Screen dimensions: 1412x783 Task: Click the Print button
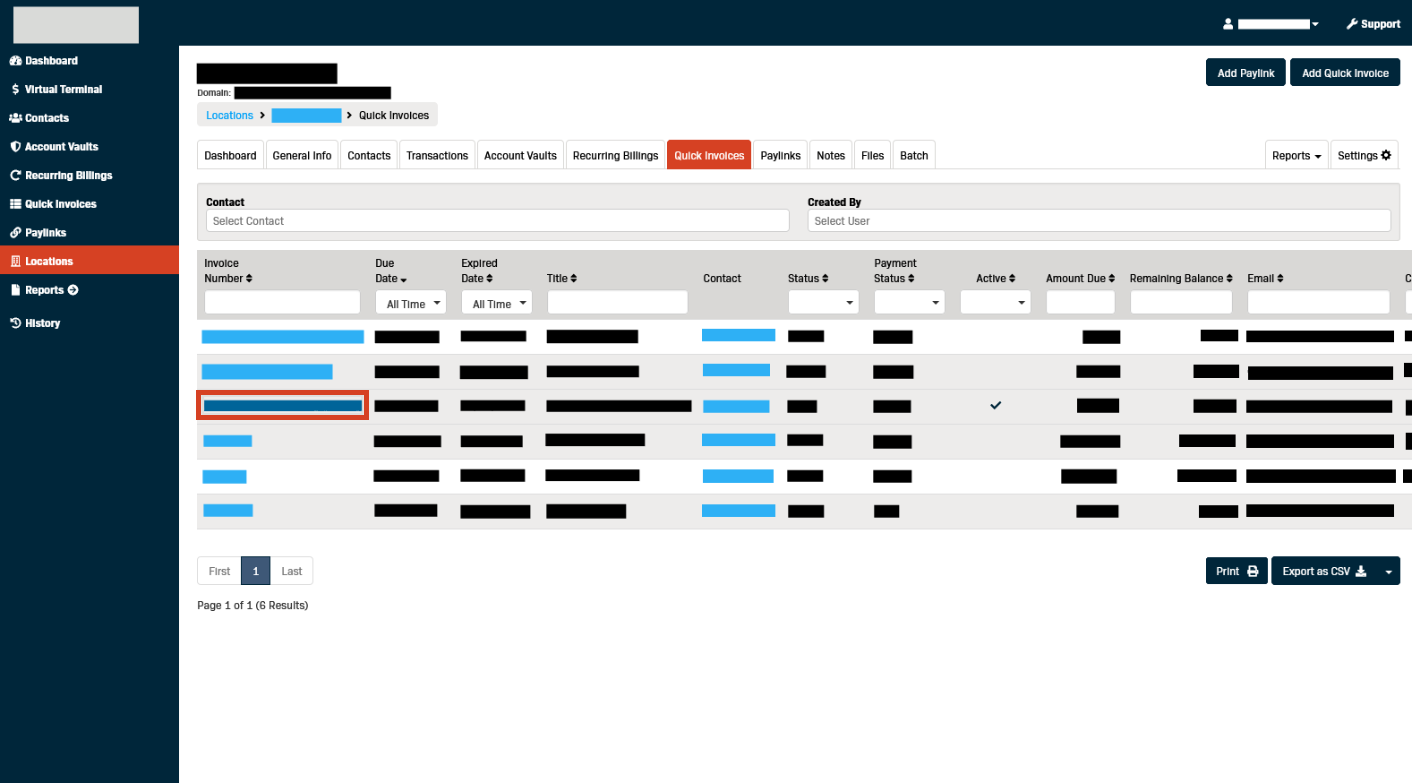[x=1236, y=571]
